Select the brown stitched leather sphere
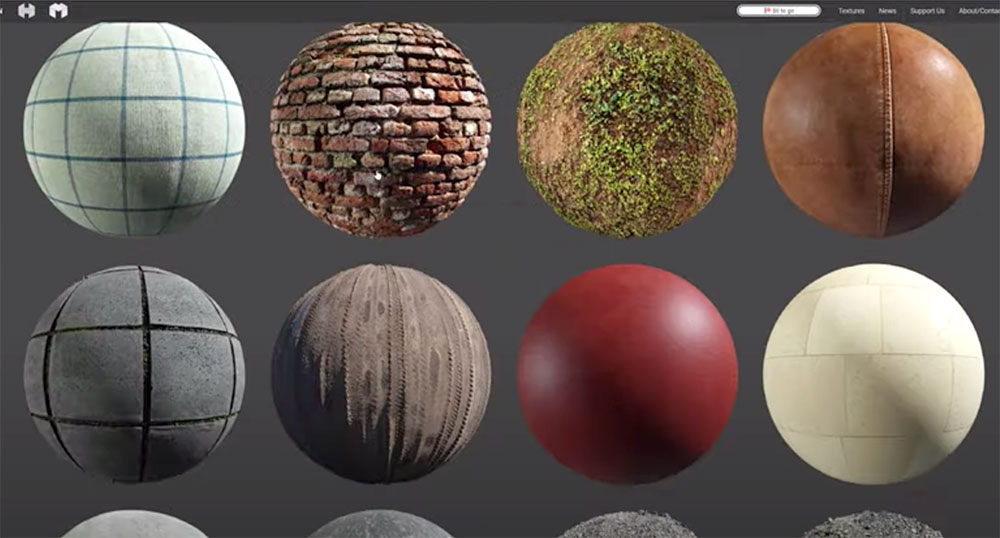1000x538 pixels. [x=874, y=129]
